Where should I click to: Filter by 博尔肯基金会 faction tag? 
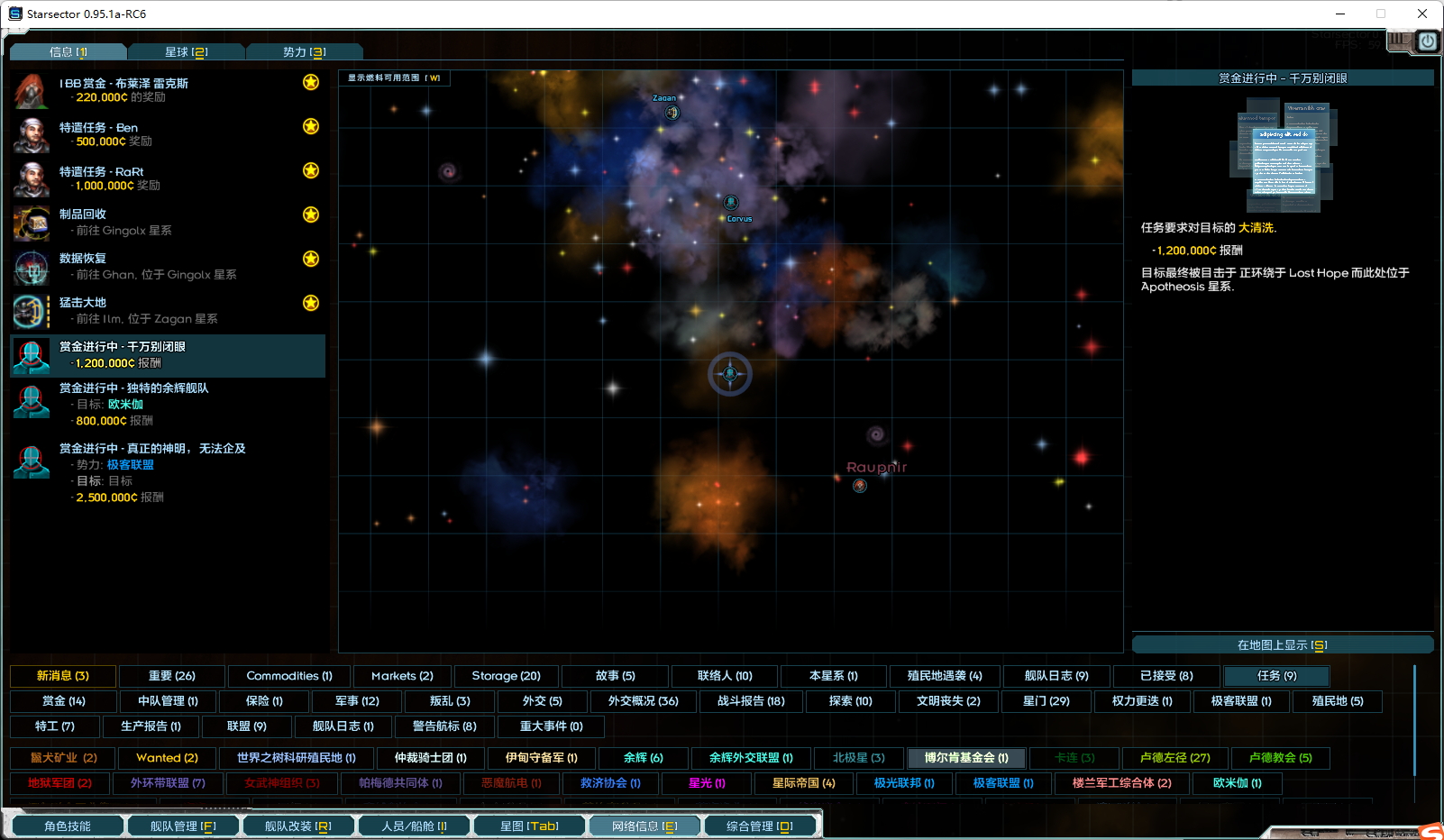[x=966, y=758]
